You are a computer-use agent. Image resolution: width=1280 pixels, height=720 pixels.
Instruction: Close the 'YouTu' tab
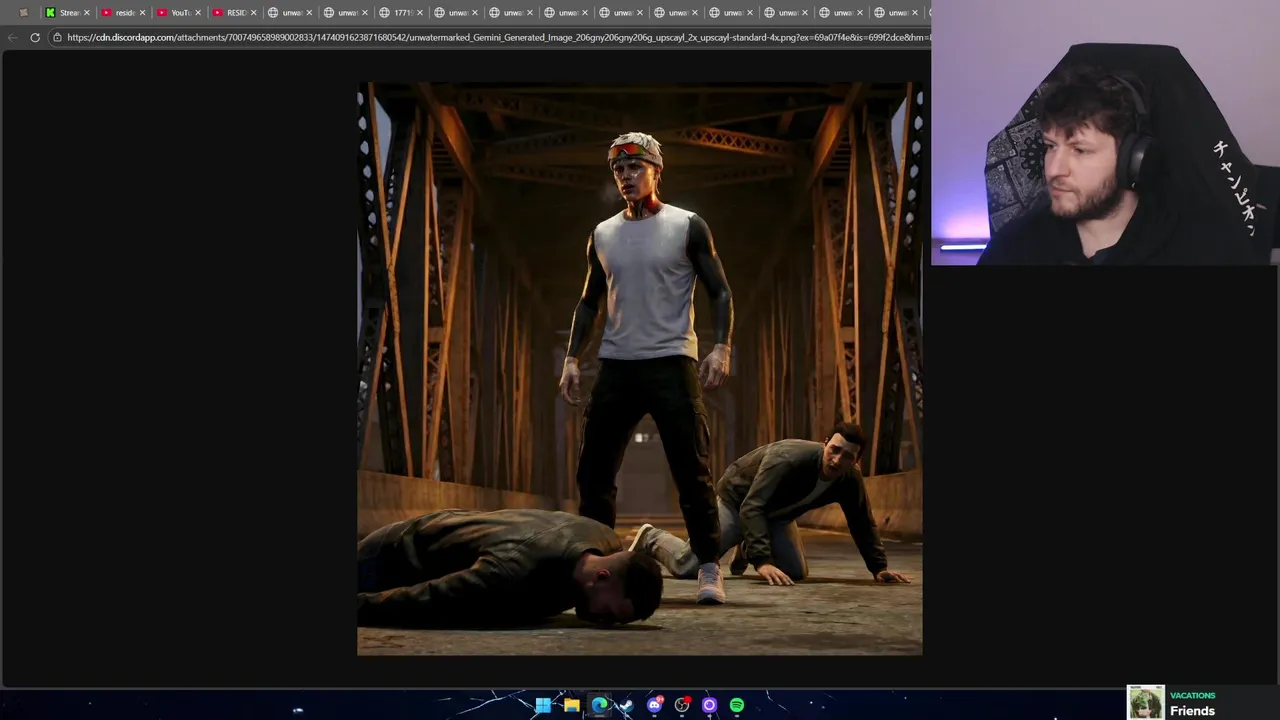(x=198, y=13)
